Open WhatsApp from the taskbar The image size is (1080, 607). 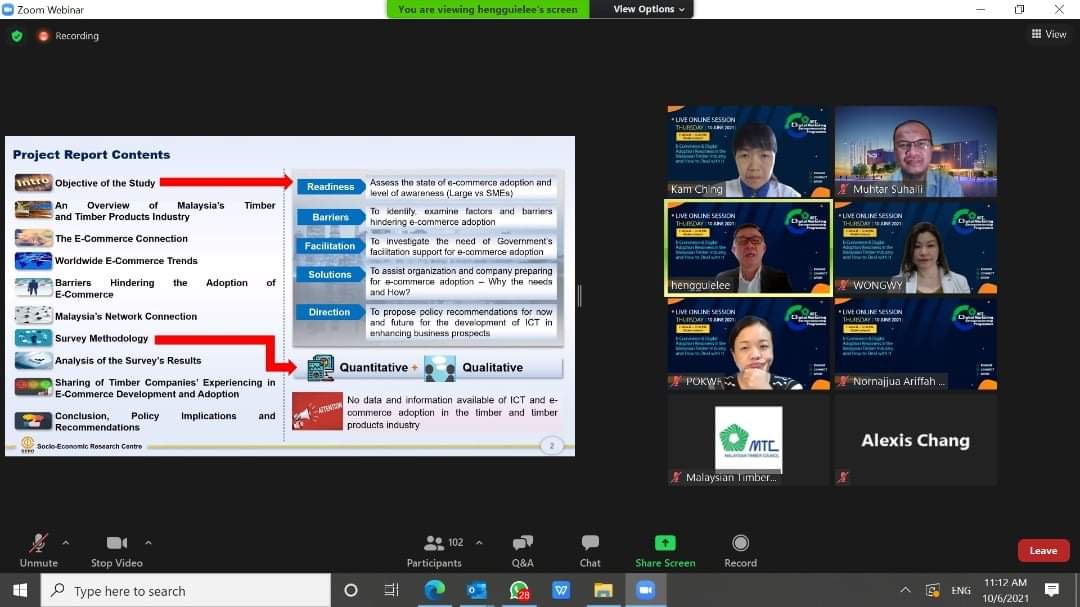[519, 590]
